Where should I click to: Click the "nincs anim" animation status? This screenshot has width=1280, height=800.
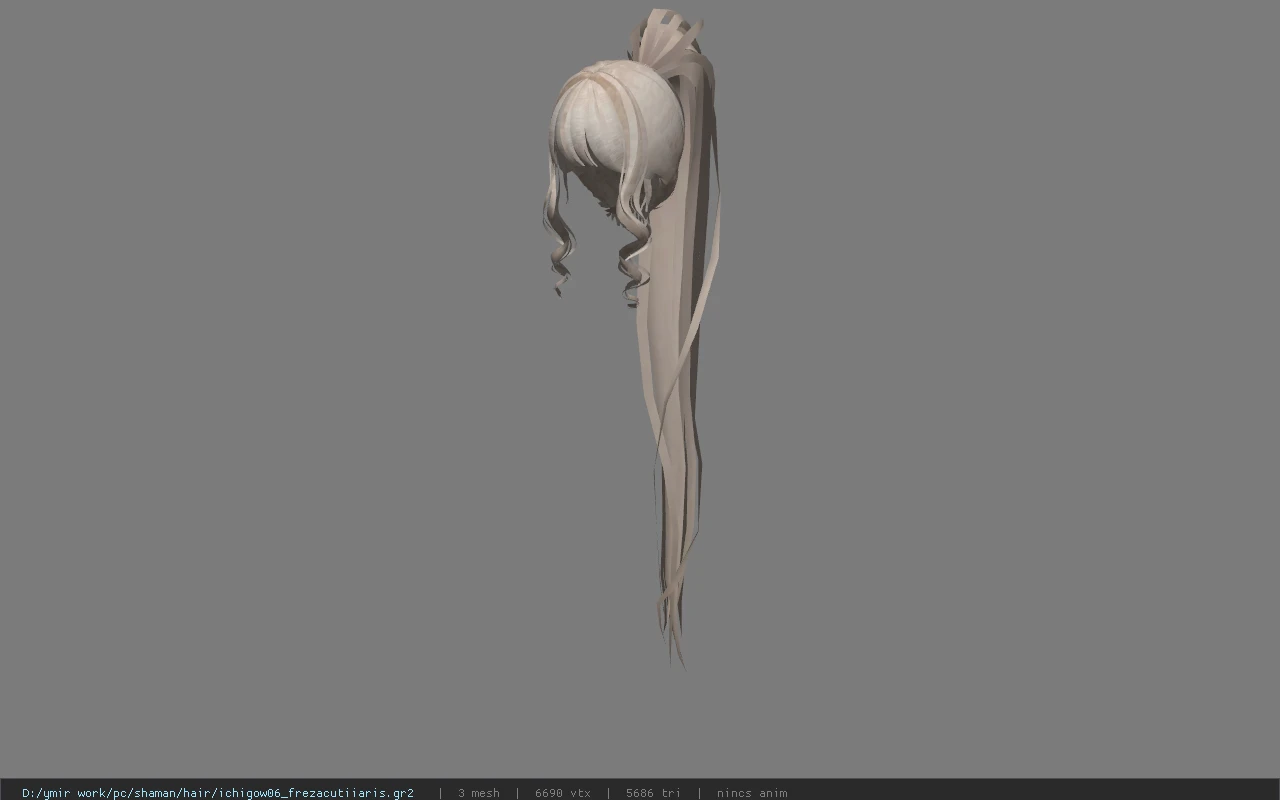pyautogui.click(x=751, y=793)
